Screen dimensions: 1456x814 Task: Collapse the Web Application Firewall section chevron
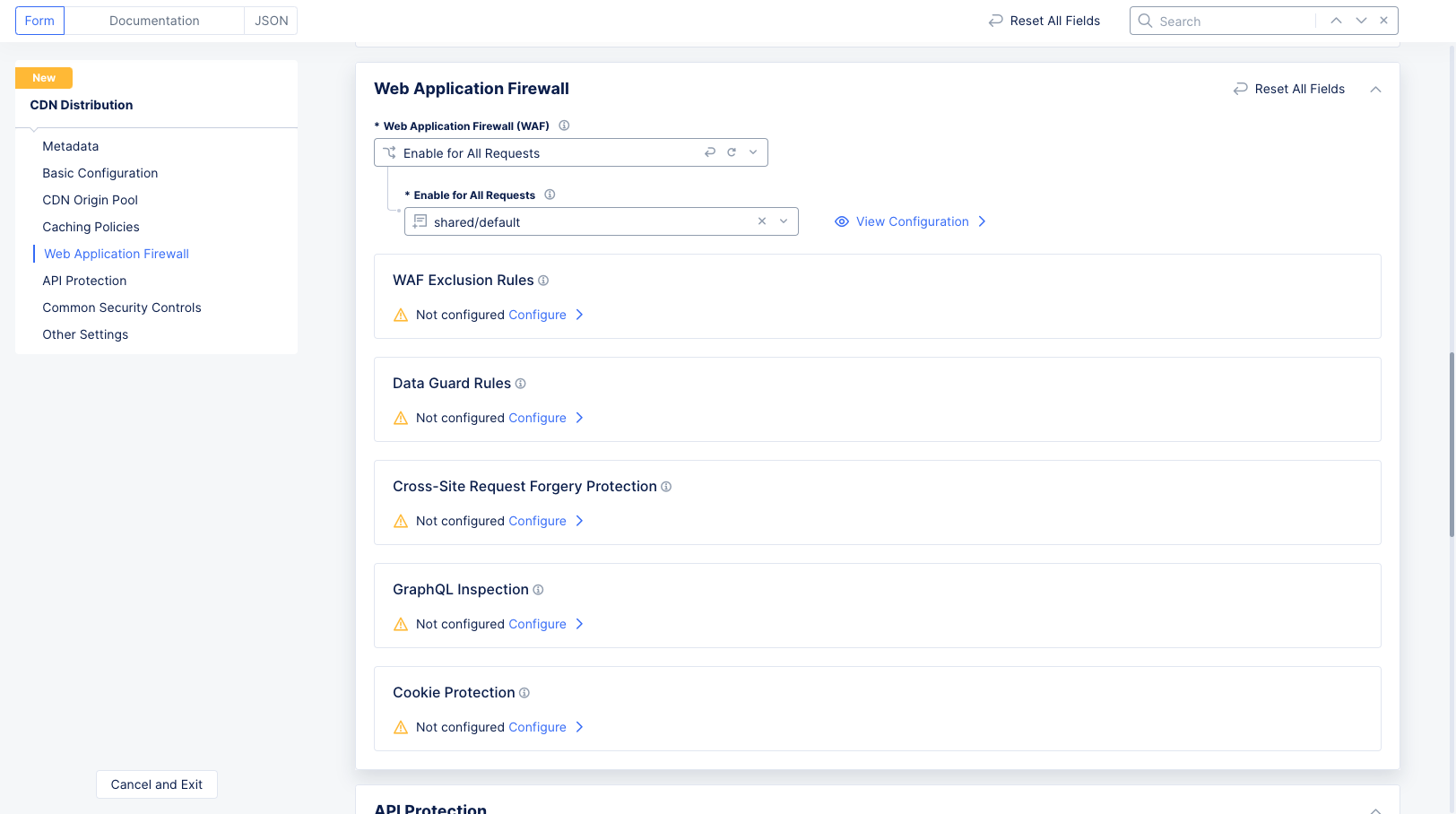coord(1375,89)
